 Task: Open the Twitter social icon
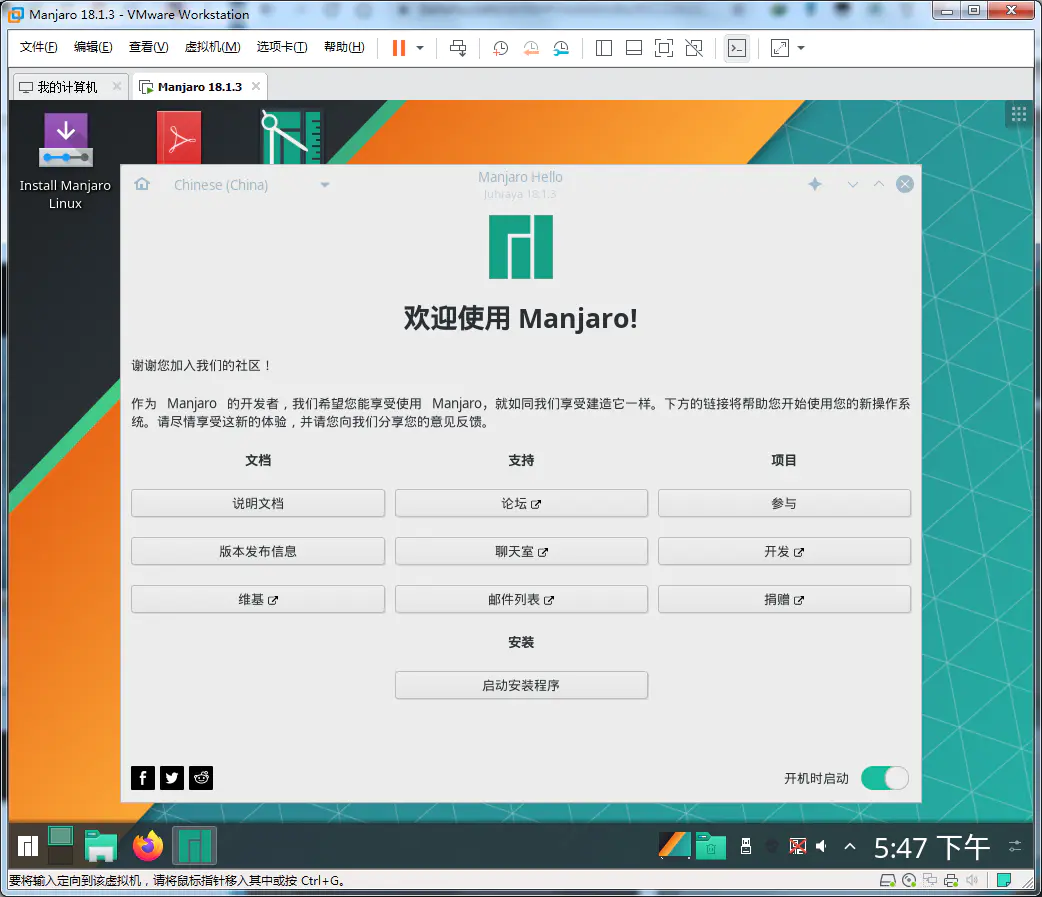pyautogui.click(x=172, y=777)
